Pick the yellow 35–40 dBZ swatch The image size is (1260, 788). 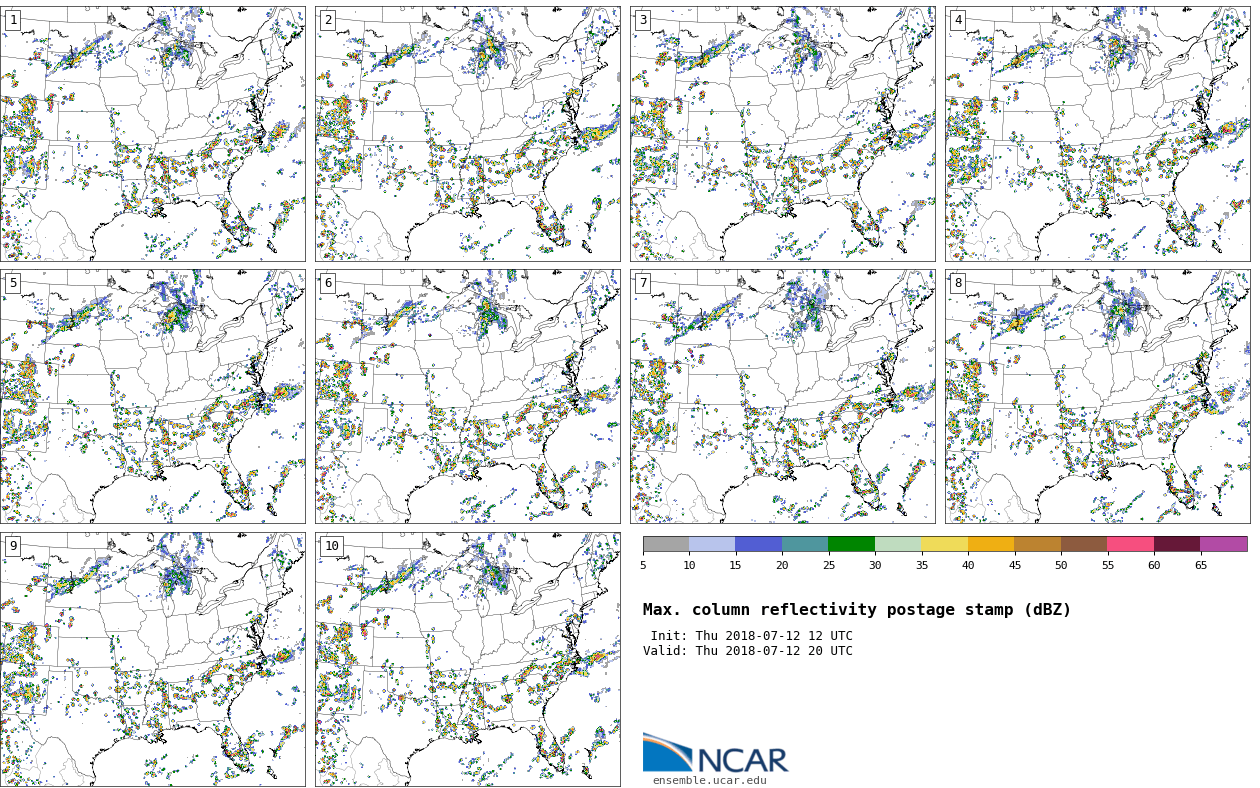(944, 544)
